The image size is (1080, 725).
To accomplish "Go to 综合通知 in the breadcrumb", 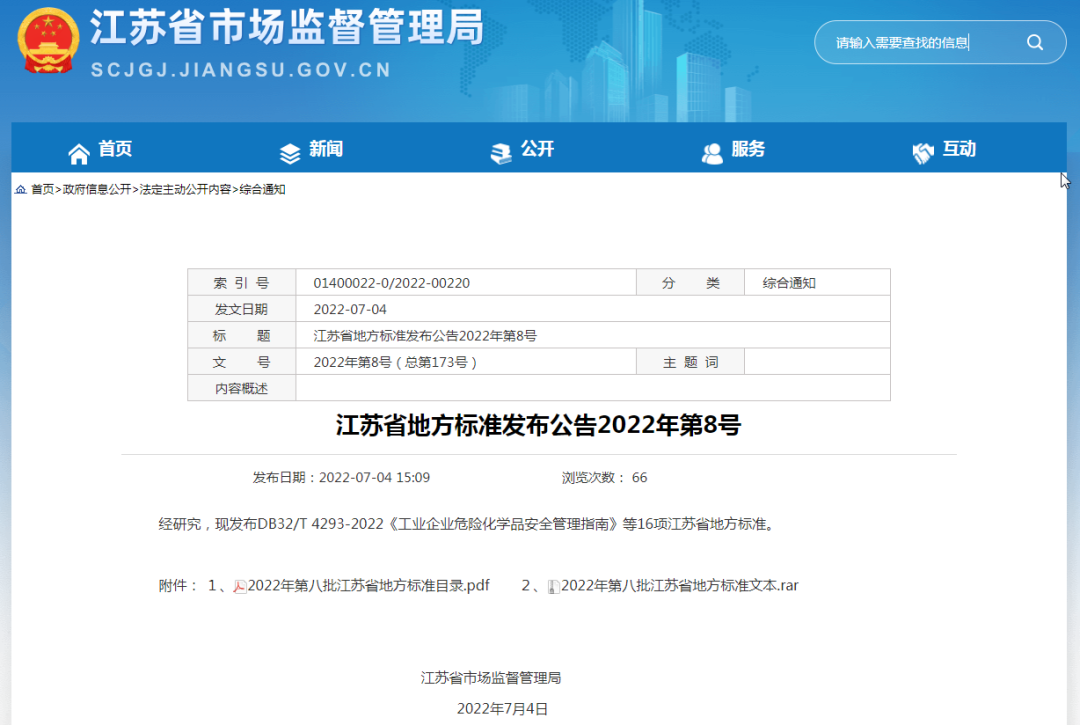I will click(x=262, y=189).
